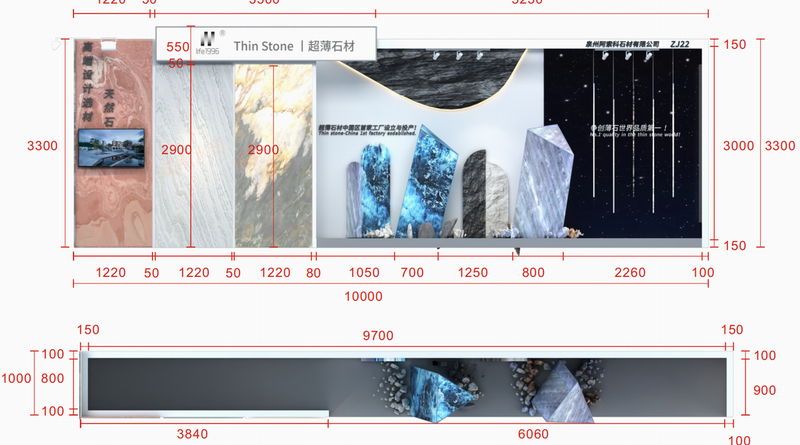Screen dimensions: 800x445
Task: Click the "700" dimension label
Action: 412,273
